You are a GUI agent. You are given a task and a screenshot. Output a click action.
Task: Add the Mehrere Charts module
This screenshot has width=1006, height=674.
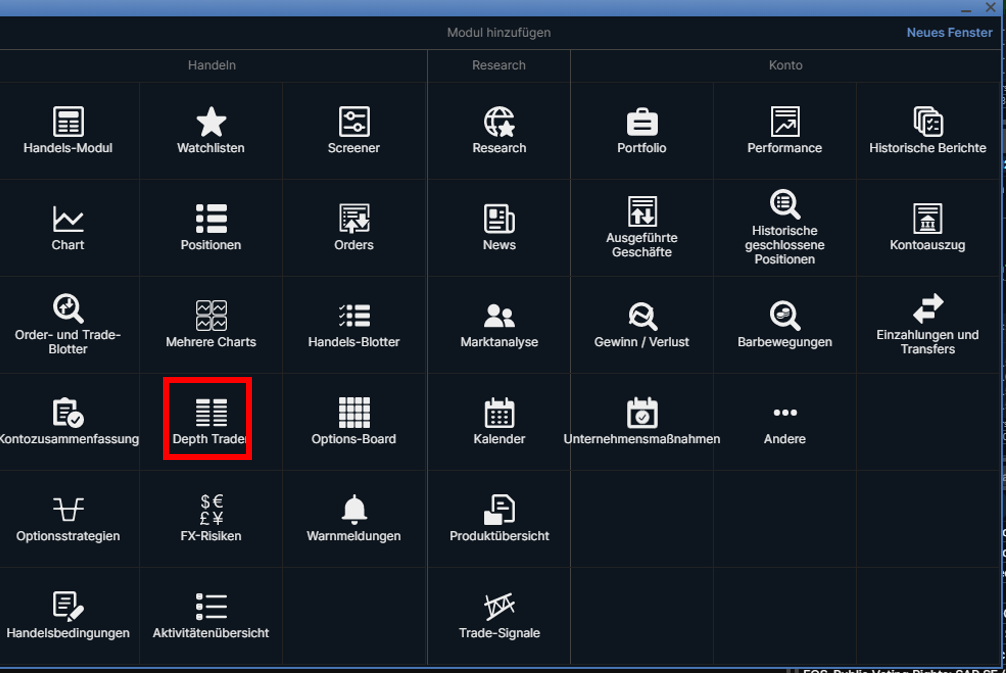tap(211, 317)
